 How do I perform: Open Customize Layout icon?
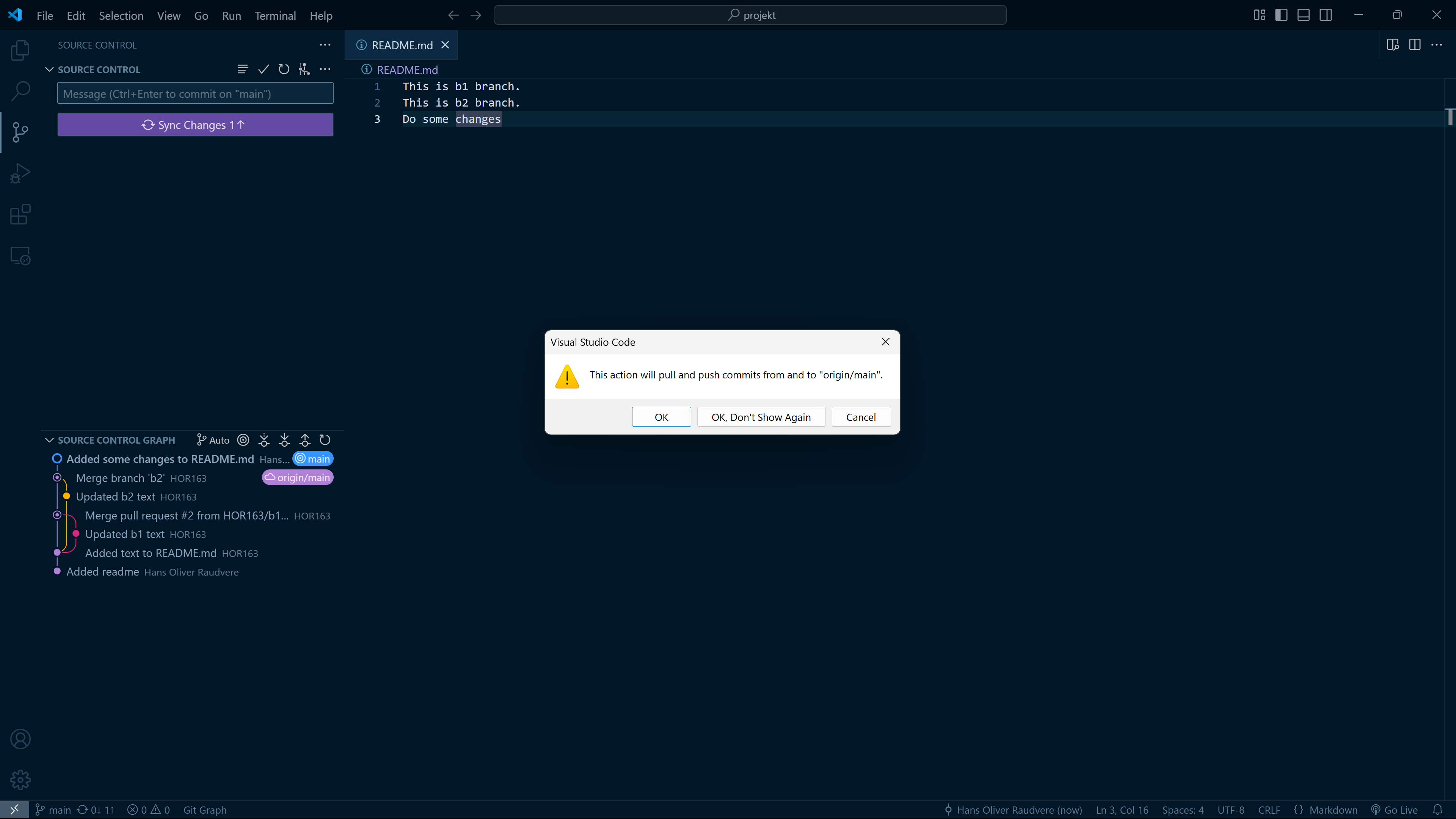pyautogui.click(x=1259, y=15)
